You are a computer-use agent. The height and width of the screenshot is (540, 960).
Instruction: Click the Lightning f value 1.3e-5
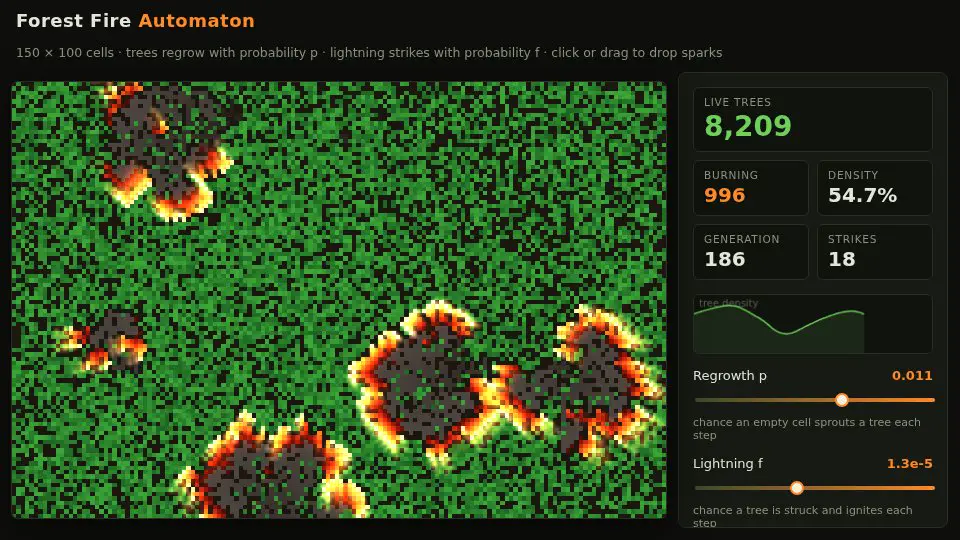[909, 463]
